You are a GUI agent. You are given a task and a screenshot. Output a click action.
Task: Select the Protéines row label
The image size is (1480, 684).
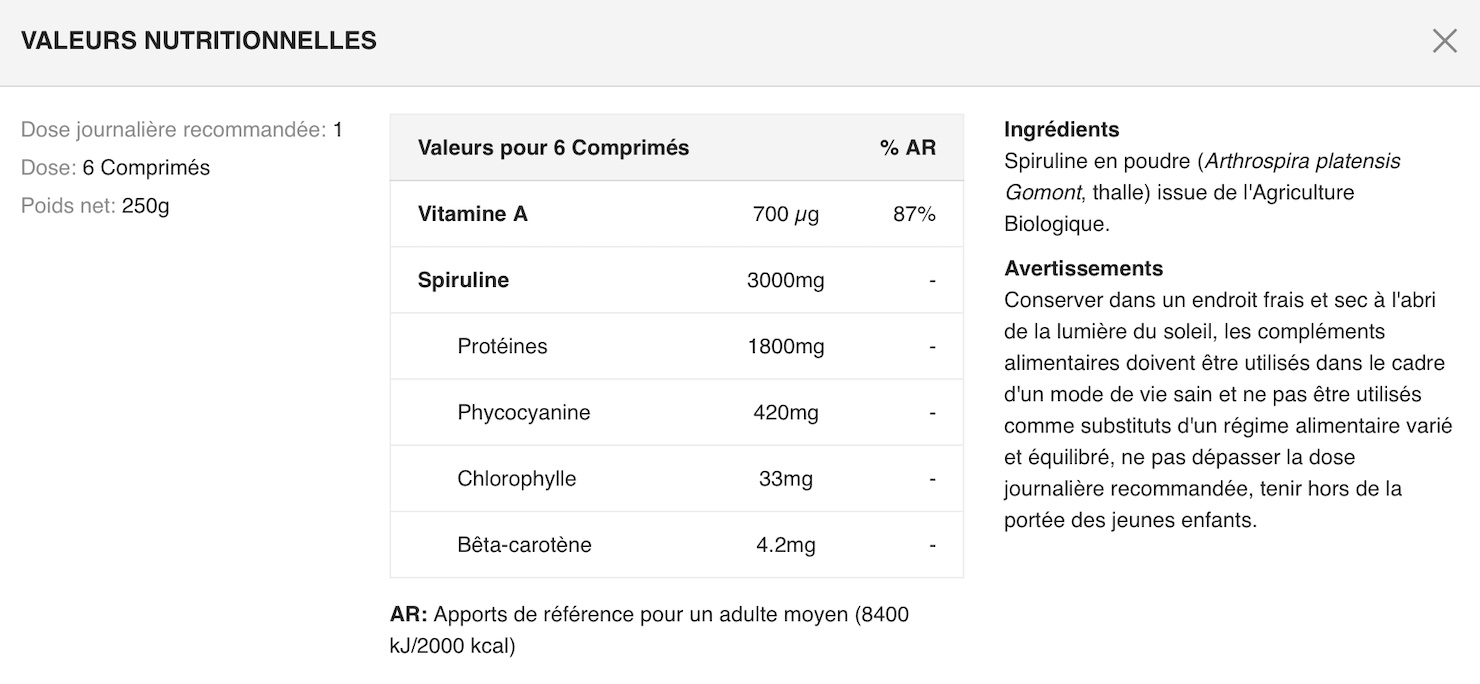coord(502,346)
